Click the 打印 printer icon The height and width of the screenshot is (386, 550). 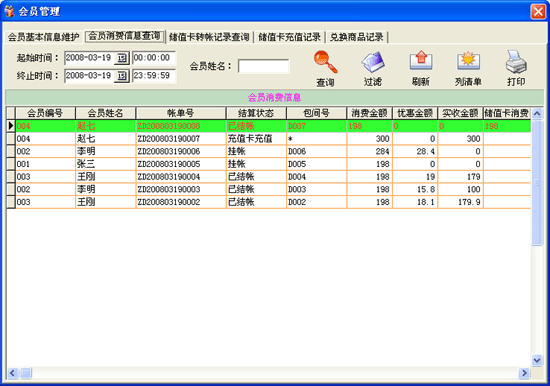(x=516, y=62)
